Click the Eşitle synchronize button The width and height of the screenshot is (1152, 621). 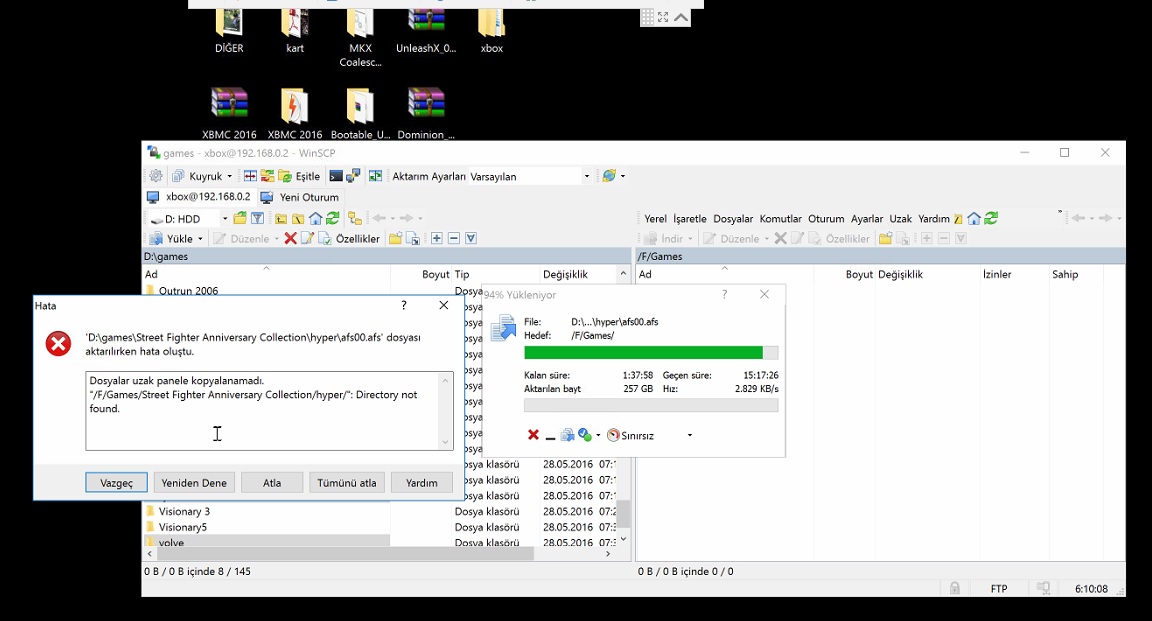pyautogui.click(x=300, y=176)
